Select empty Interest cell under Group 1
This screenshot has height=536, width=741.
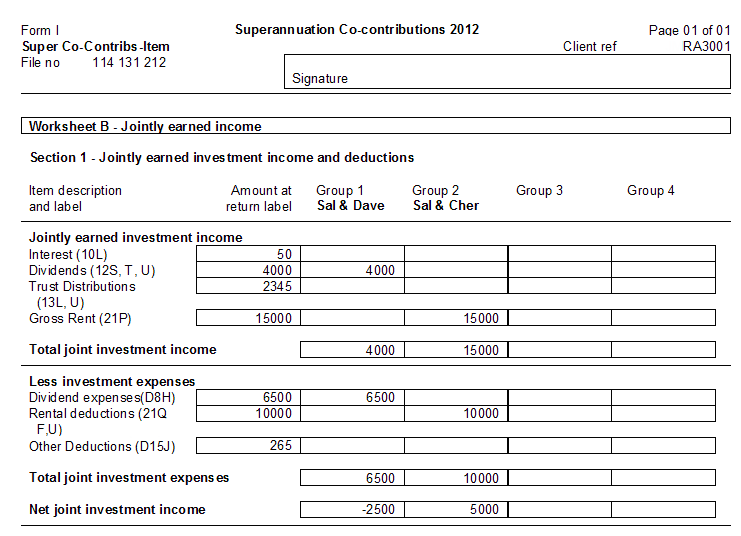(x=352, y=254)
